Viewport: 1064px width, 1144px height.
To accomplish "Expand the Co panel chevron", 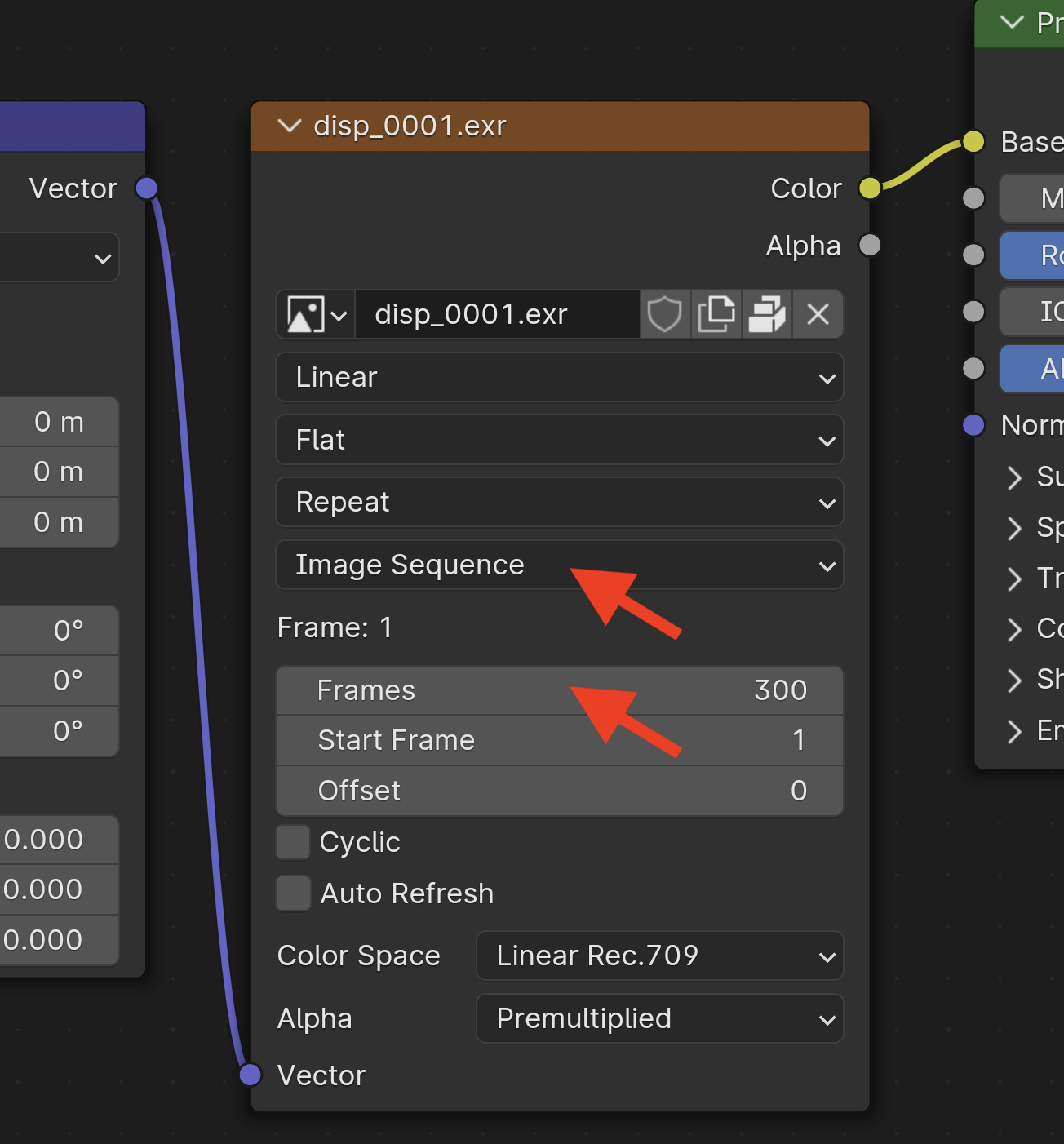I will click(1014, 629).
